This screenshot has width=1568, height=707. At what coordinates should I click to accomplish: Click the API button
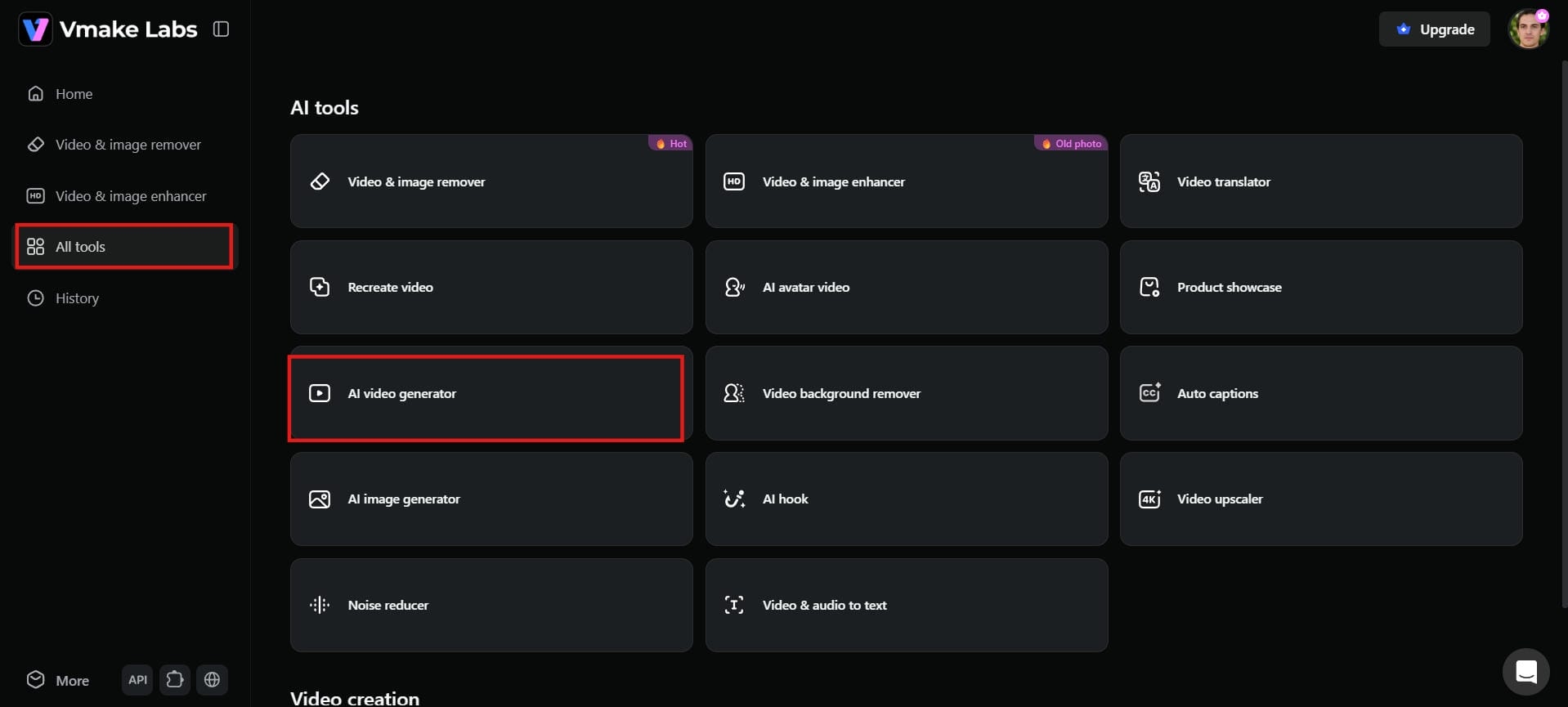(137, 680)
